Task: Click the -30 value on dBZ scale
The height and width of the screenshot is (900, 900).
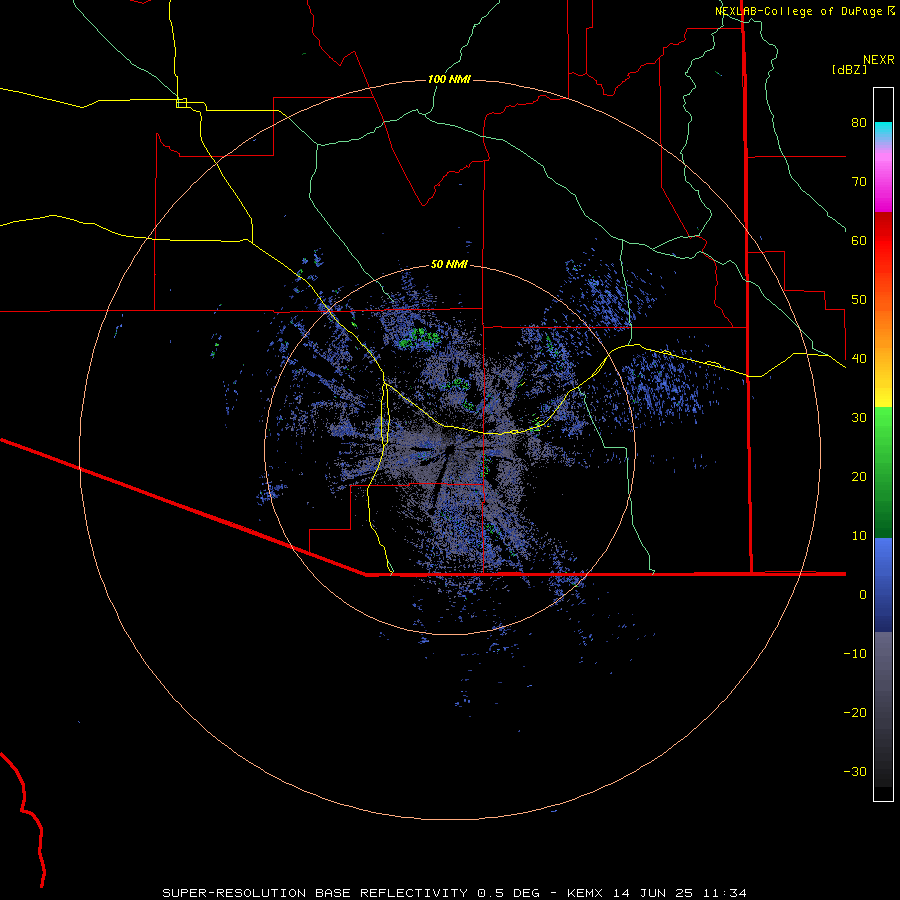Action: click(855, 772)
